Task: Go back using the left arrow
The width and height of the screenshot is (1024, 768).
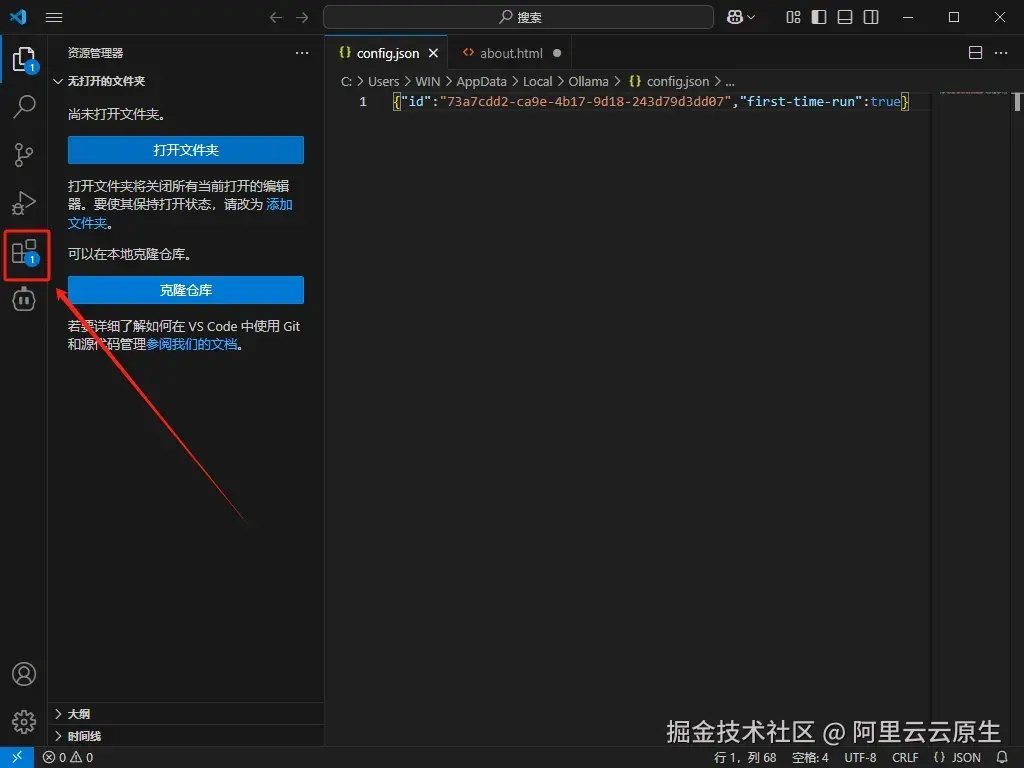Action: (x=276, y=18)
